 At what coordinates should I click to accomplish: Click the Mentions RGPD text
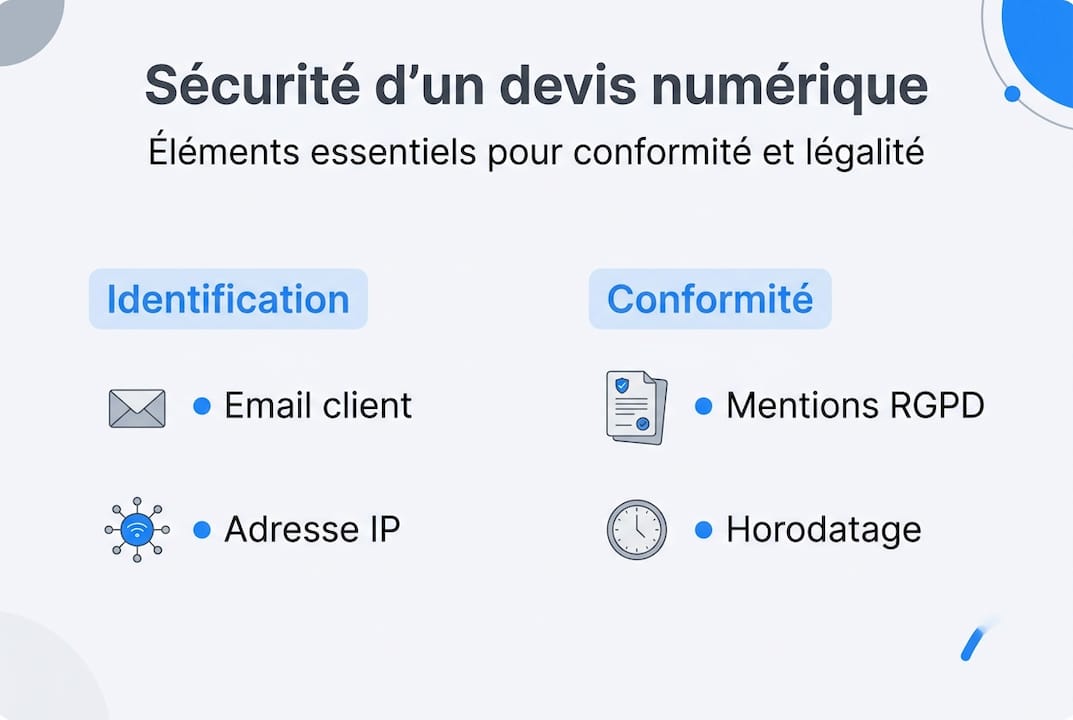click(855, 406)
